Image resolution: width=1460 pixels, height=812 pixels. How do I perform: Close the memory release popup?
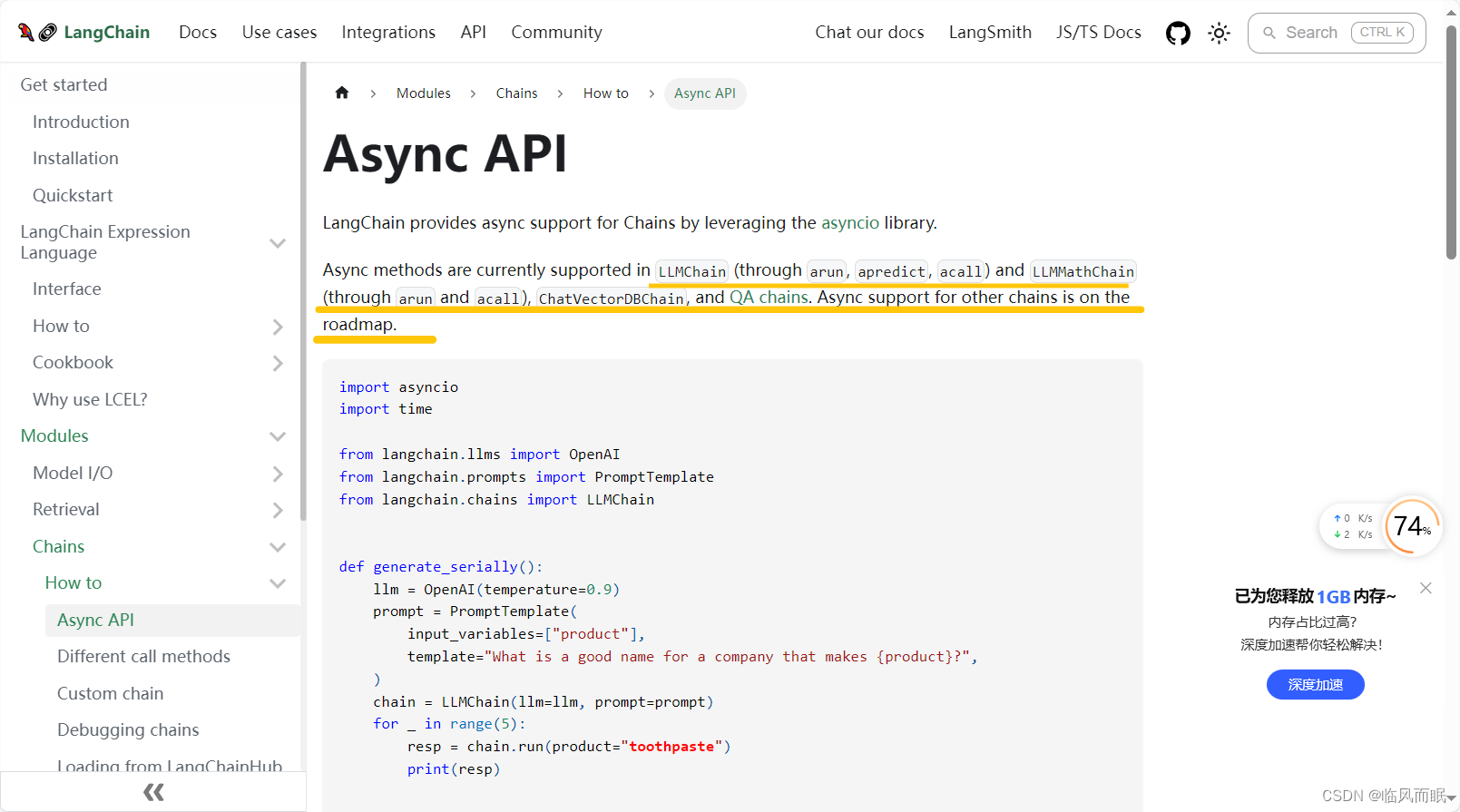click(x=1426, y=588)
